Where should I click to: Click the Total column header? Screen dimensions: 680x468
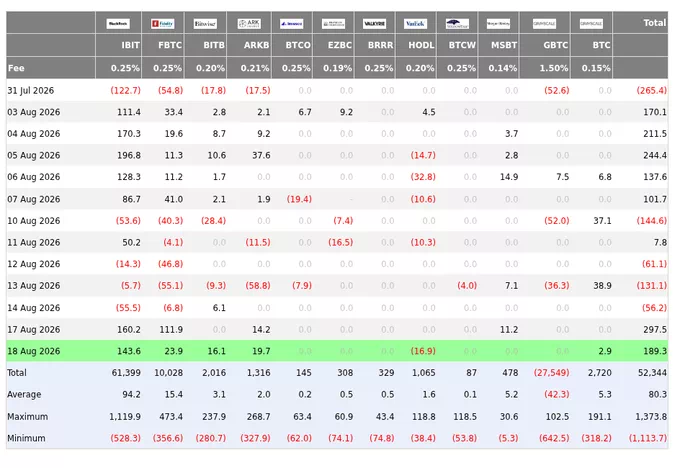(x=654, y=23)
